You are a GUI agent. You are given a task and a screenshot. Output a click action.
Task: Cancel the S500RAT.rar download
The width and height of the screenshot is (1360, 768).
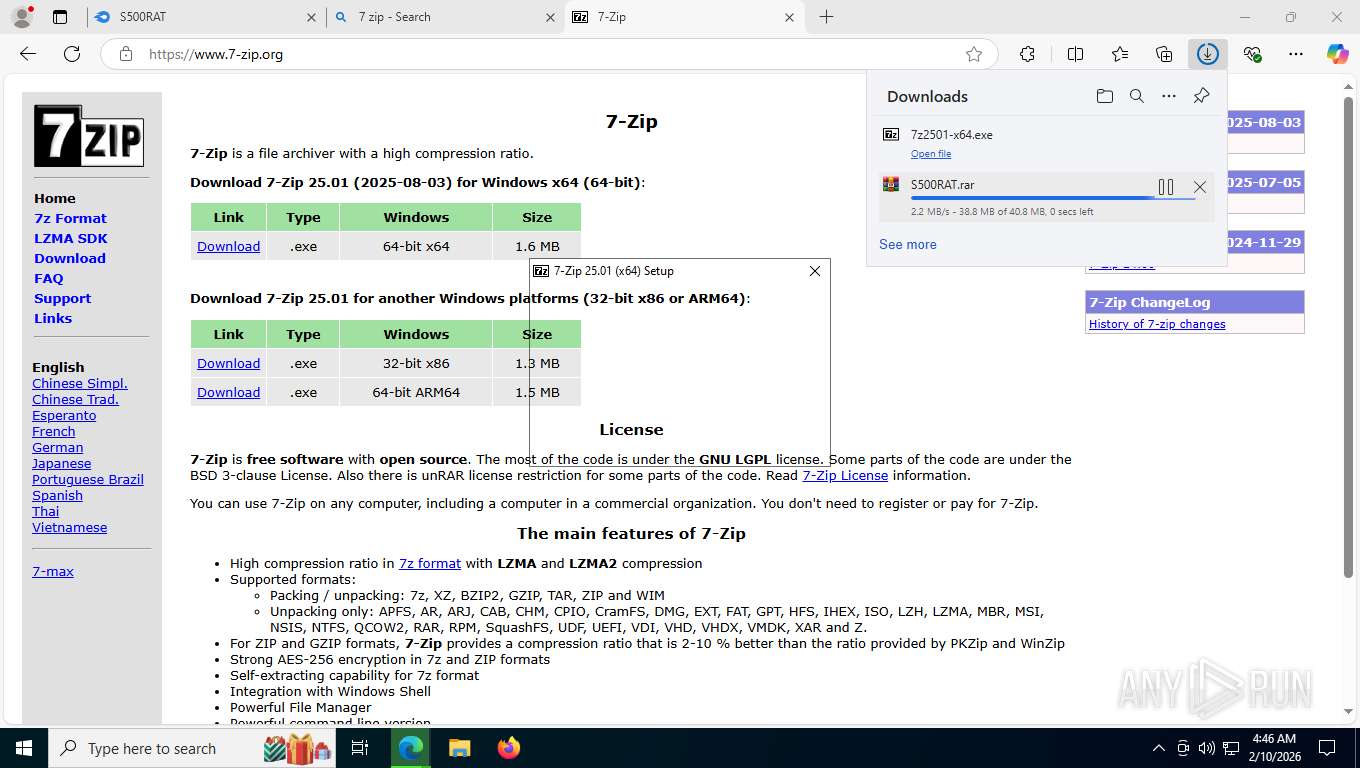[1200, 187]
